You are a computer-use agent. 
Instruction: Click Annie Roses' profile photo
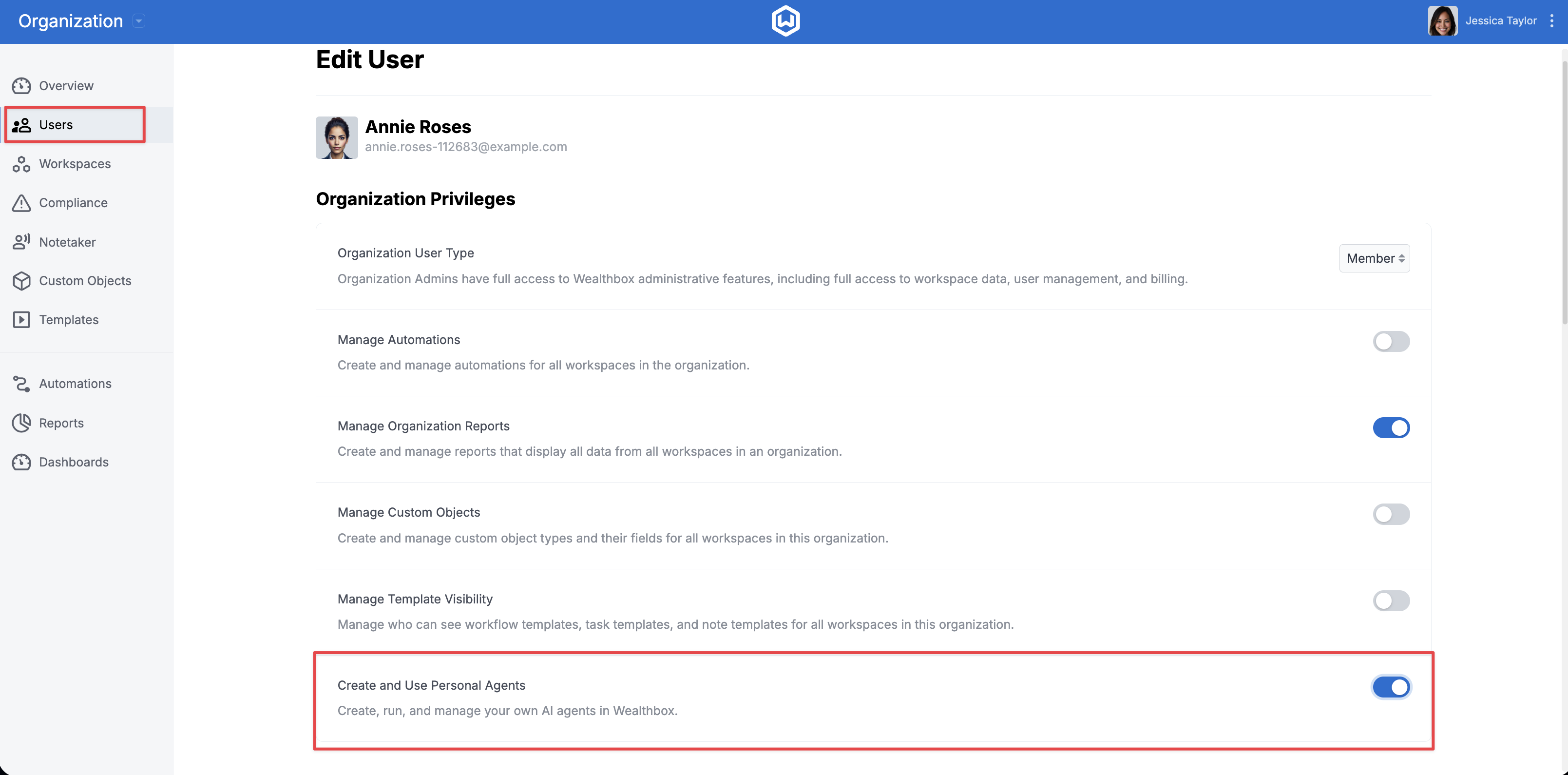click(x=337, y=137)
